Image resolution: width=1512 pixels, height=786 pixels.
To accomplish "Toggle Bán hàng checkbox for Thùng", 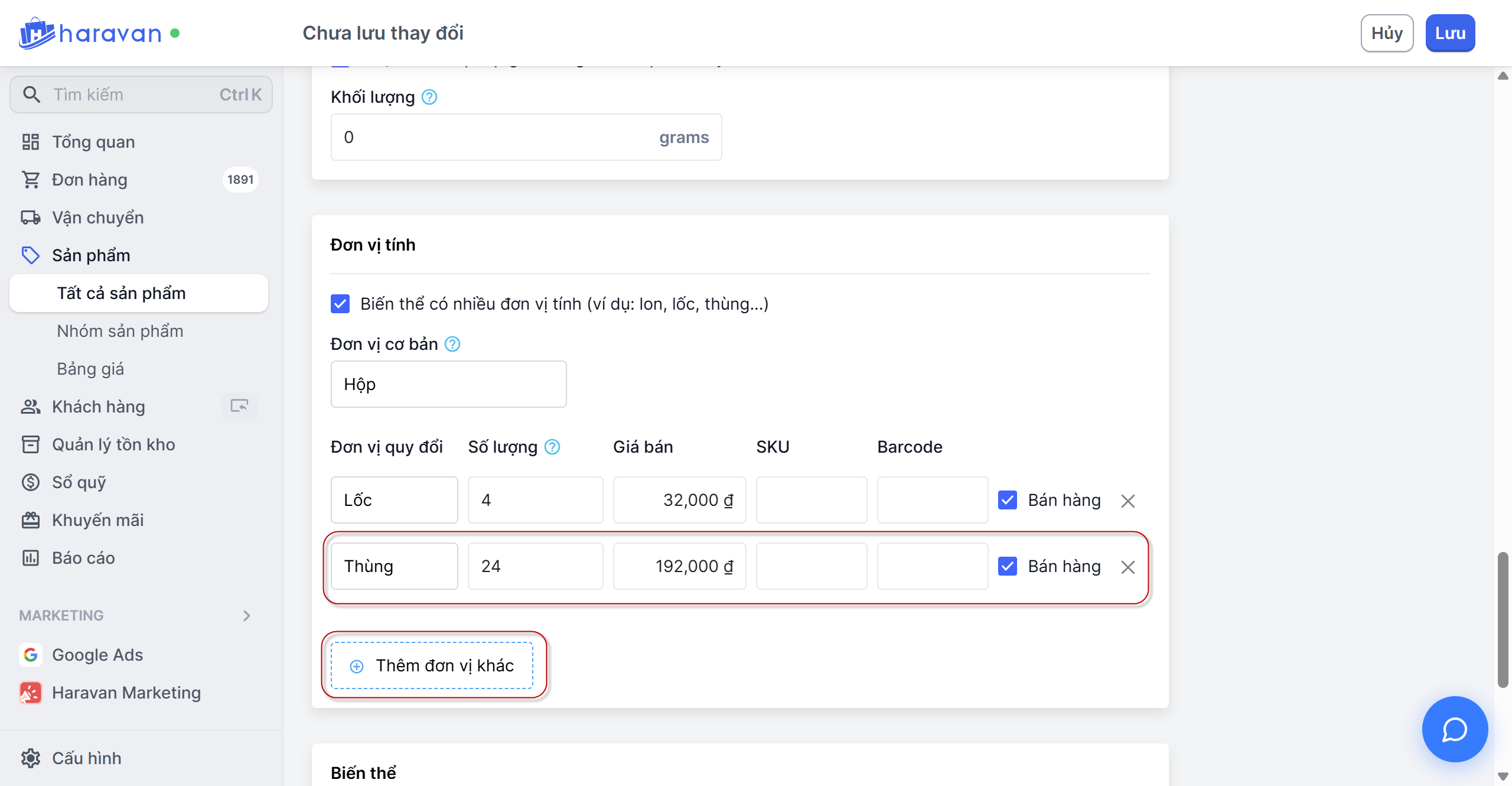I will tap(1008, 566).
